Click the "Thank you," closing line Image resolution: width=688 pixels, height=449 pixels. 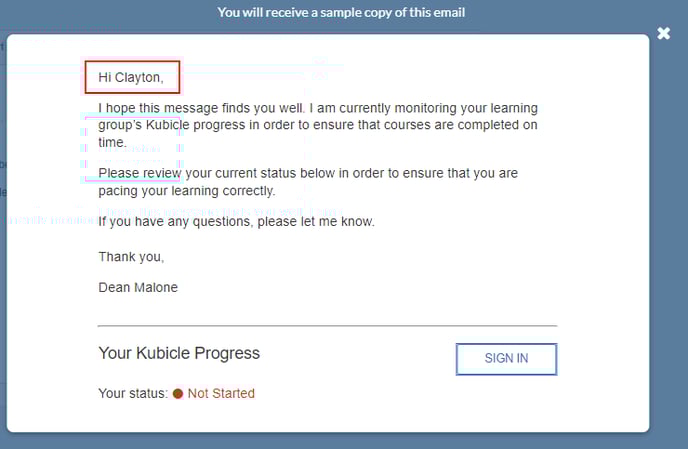click(131, 257)
